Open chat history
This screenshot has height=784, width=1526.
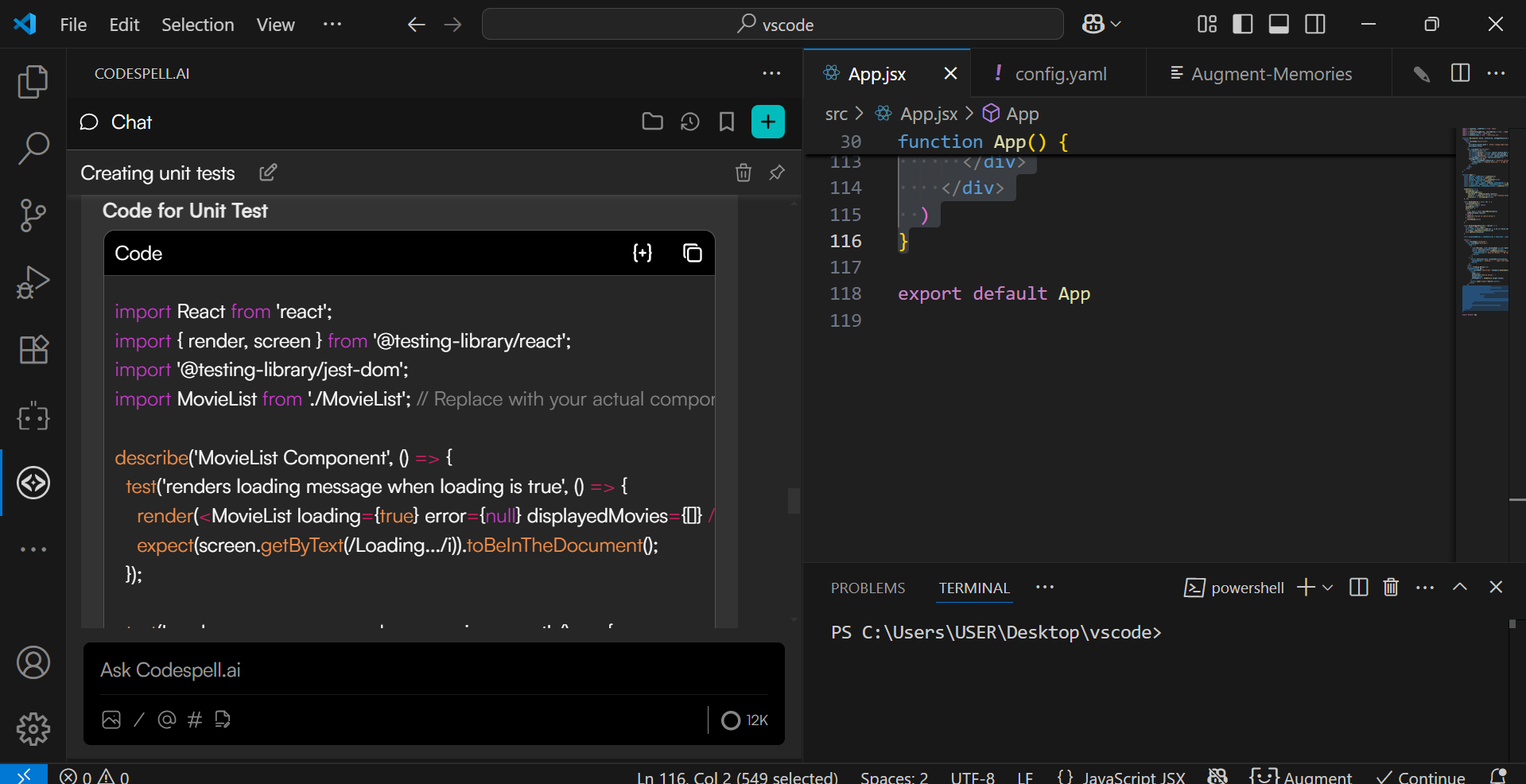689,122
